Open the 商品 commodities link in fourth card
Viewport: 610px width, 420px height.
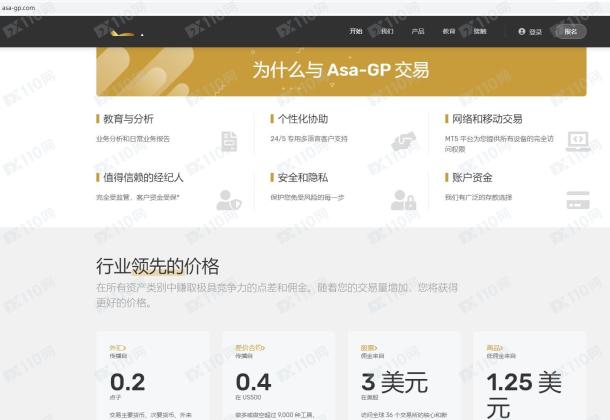point(494,348)
